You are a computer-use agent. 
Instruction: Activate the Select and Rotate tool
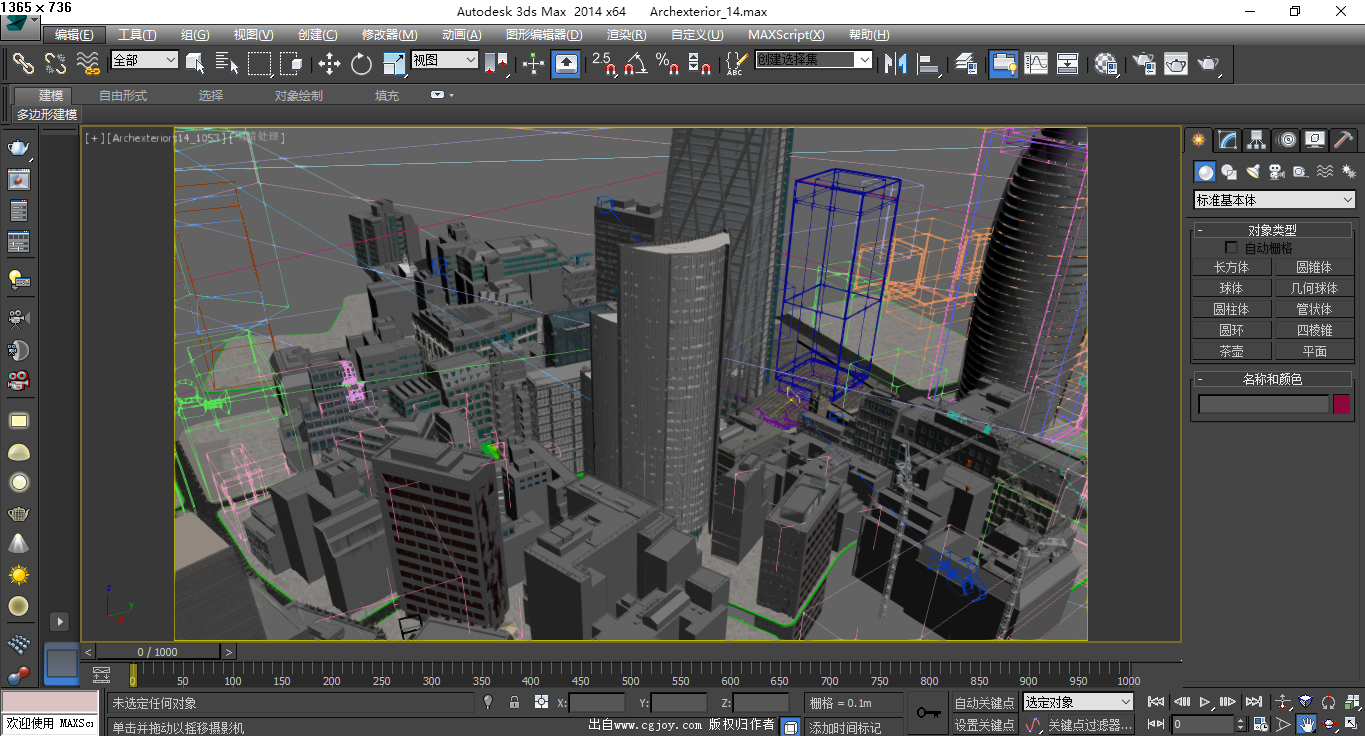pos(361,64)
